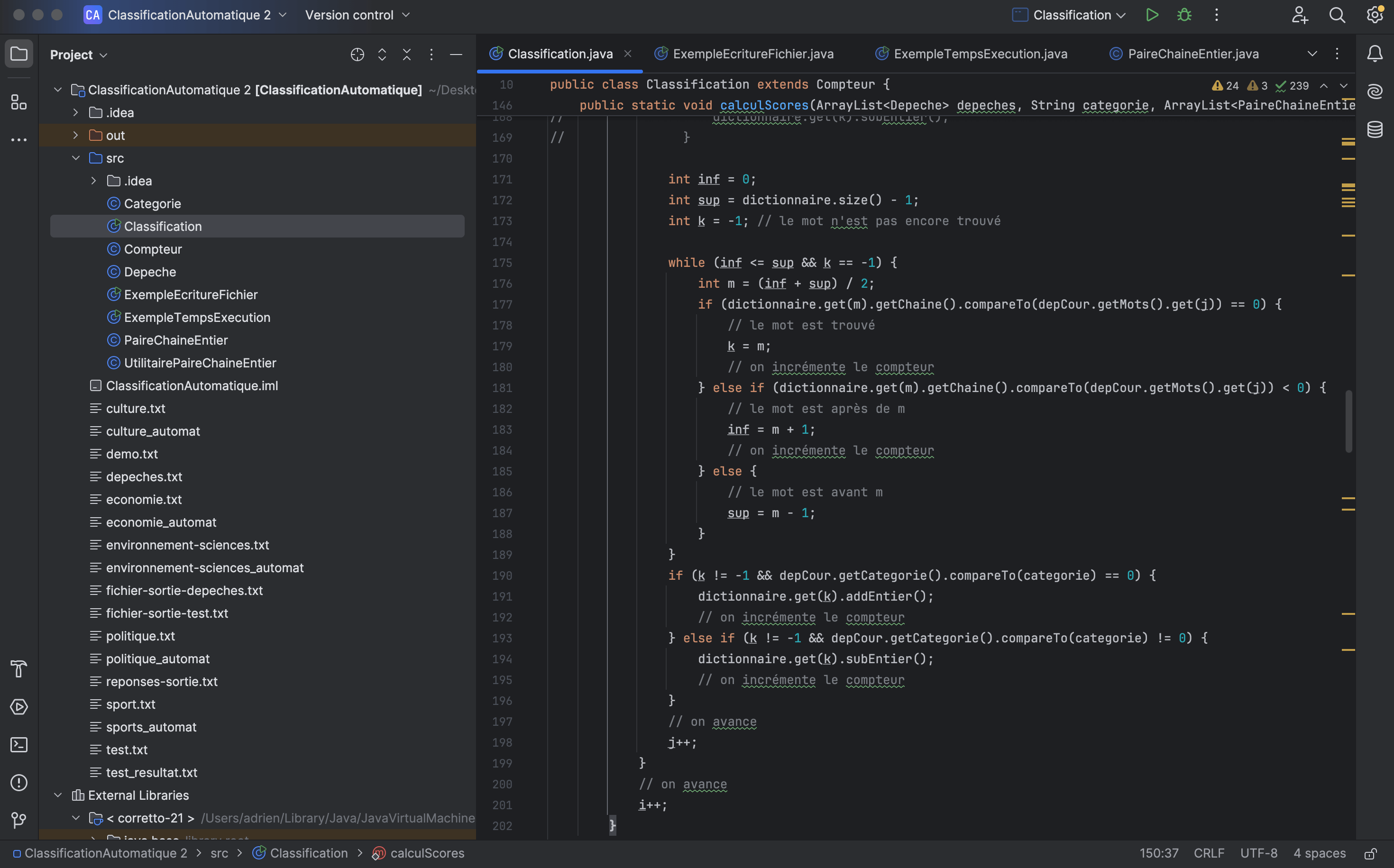Open the Git version control tool window
1394x868 pixels.
click(x=19, y=820)
